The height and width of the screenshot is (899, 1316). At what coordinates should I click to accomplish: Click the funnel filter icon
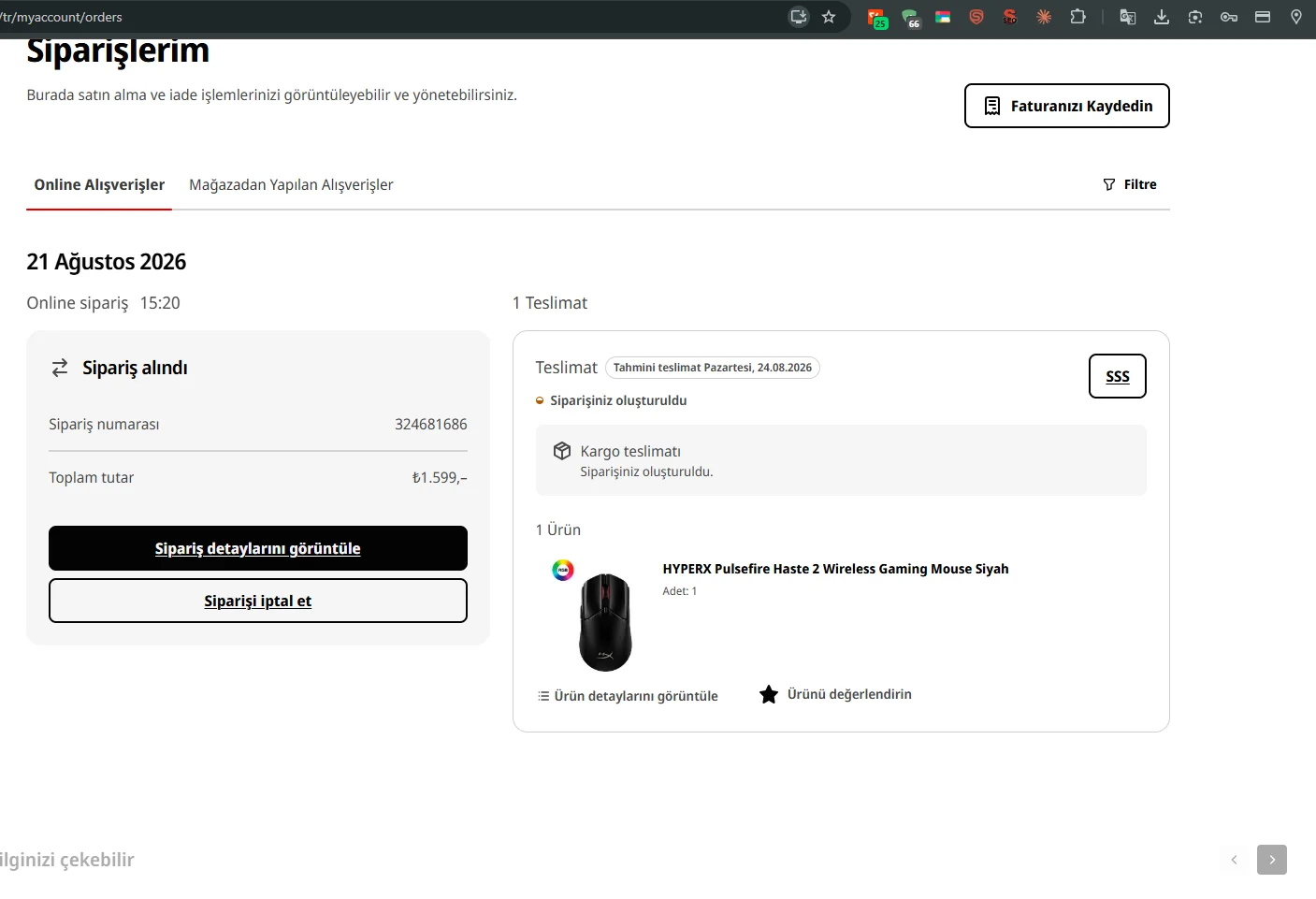tap(1109, 184)
